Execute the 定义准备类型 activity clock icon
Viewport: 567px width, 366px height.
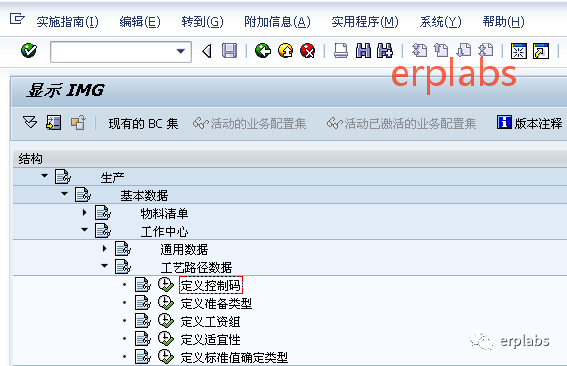point(166,303)
